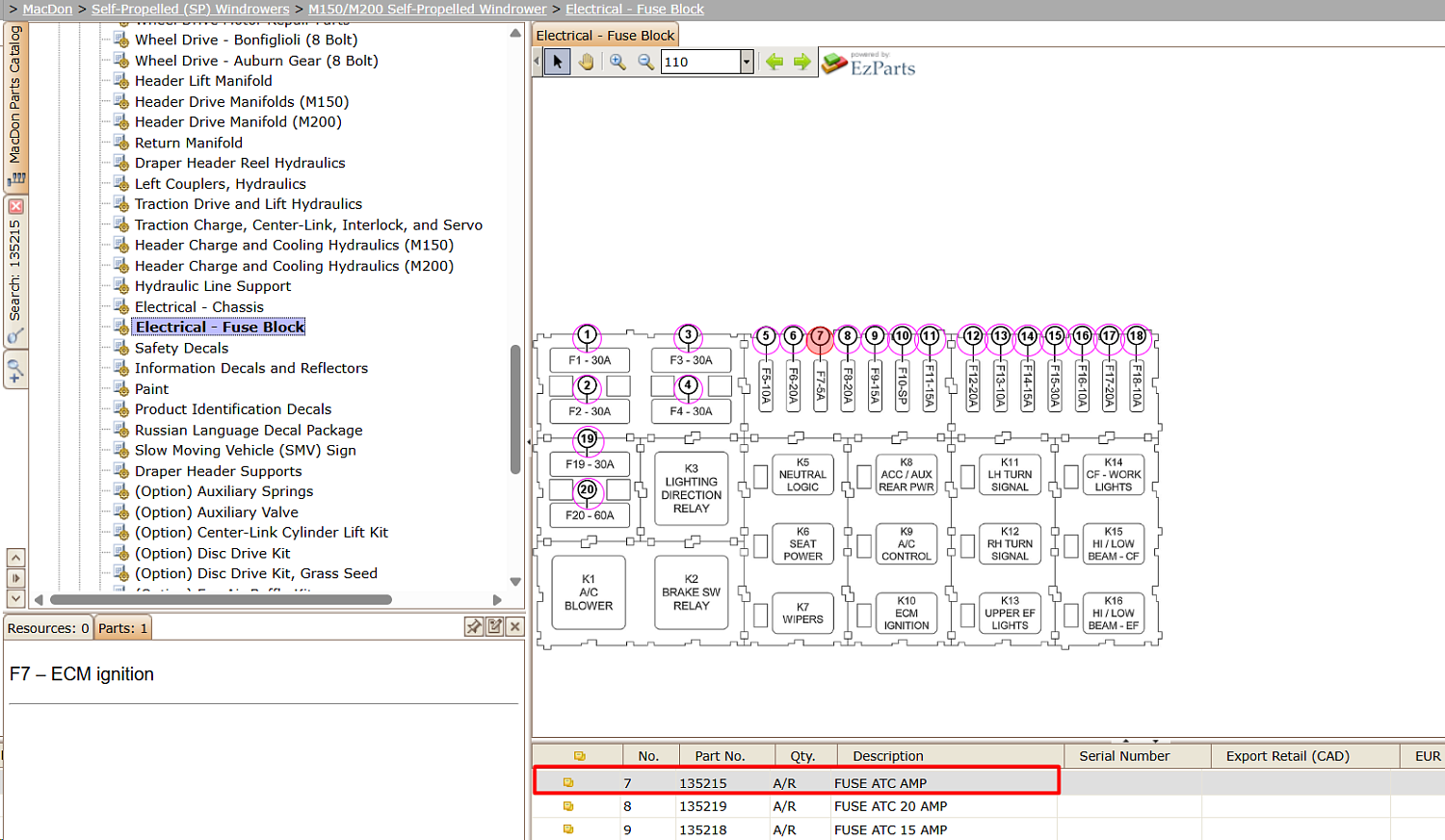Open the MacDon Parts Catalog side tab

(x=15, y=106)
